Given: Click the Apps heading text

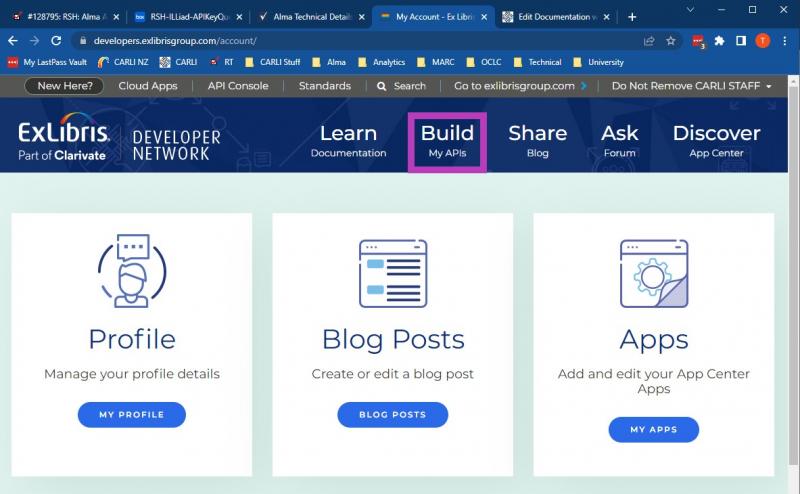Looking at the screenshot, I should pos(654,341).
